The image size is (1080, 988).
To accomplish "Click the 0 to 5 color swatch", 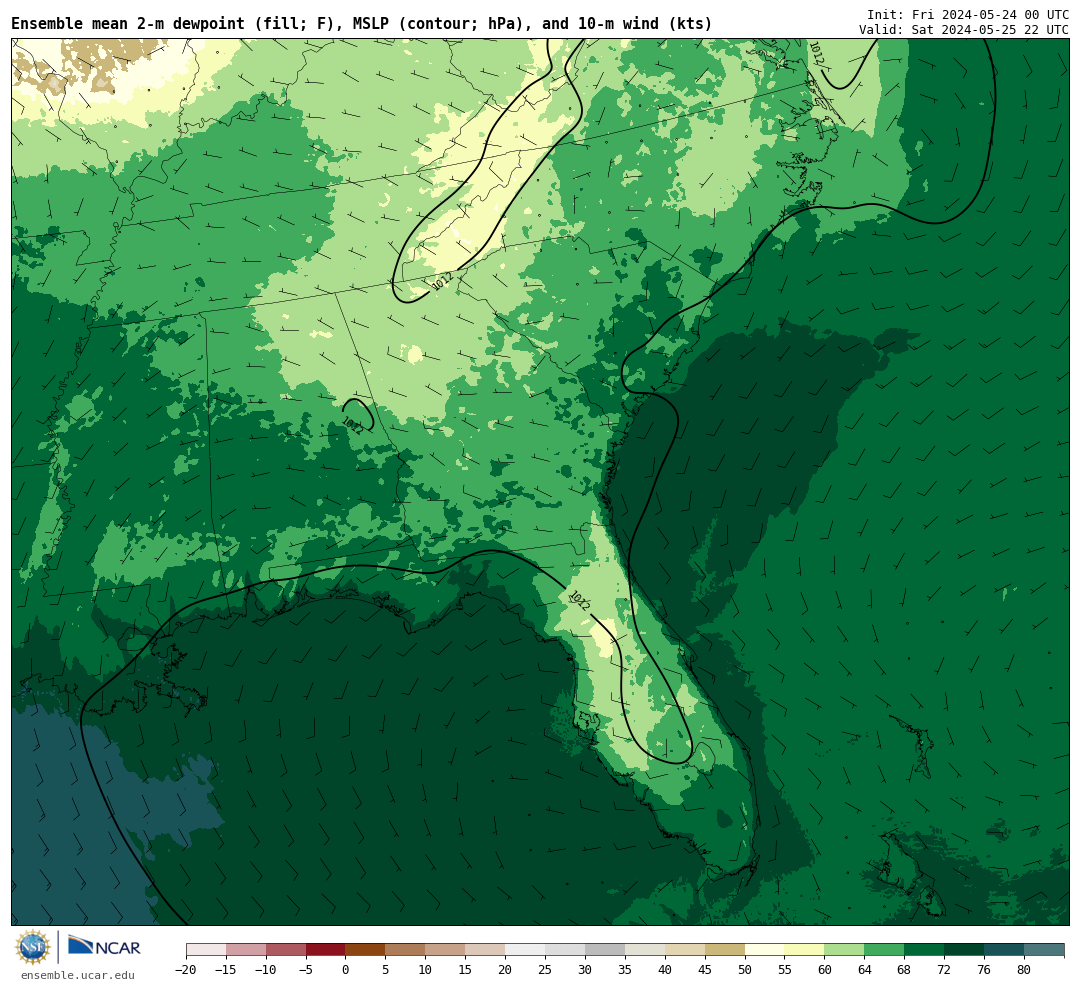I will pos(366,949).
